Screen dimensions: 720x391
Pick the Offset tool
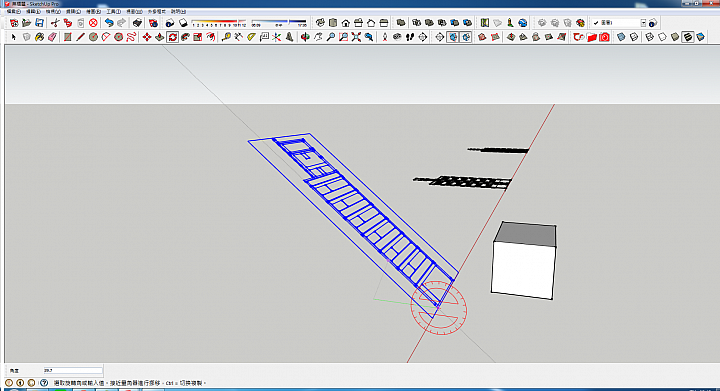click(211, 37)
